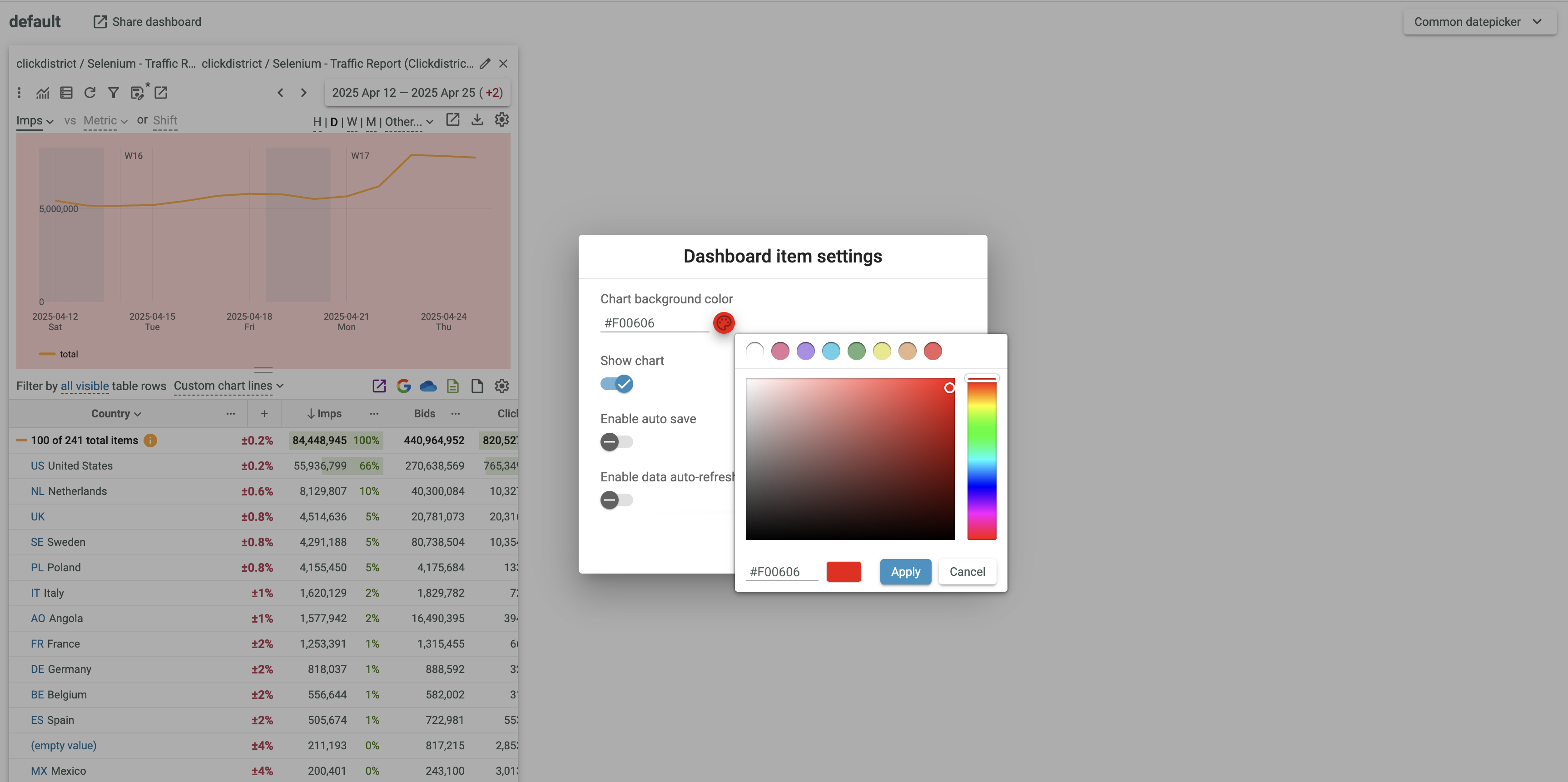Pick the light blue preset color swatch
The height and width of the screenshot is (782, 1568).
pyautogui.click(x=831, y=351)
